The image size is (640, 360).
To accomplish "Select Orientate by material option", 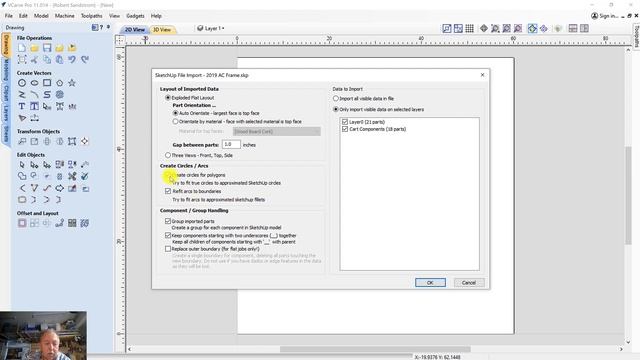I will 176,121.
